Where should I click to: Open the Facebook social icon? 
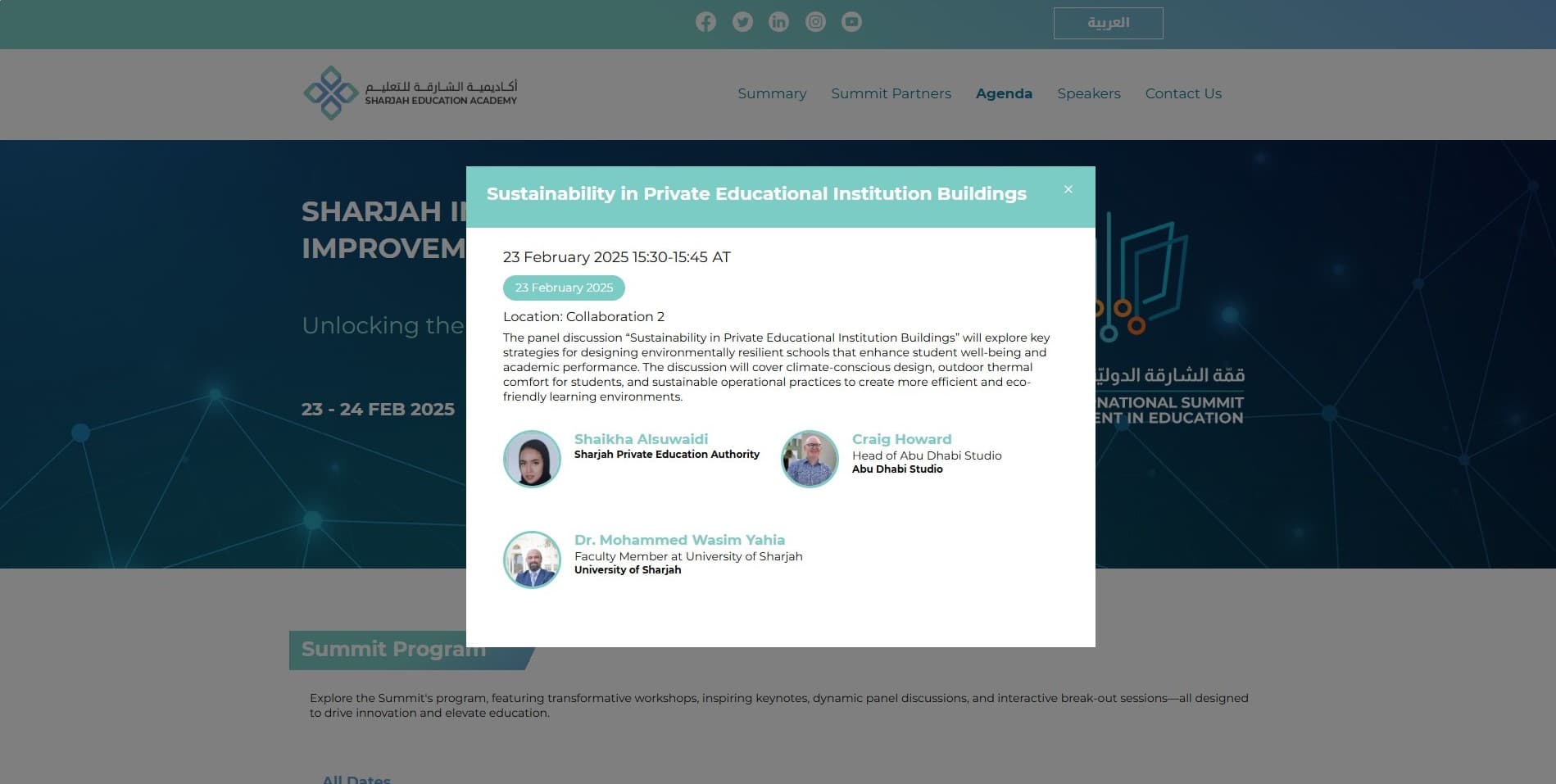click(x=705, y=22)
